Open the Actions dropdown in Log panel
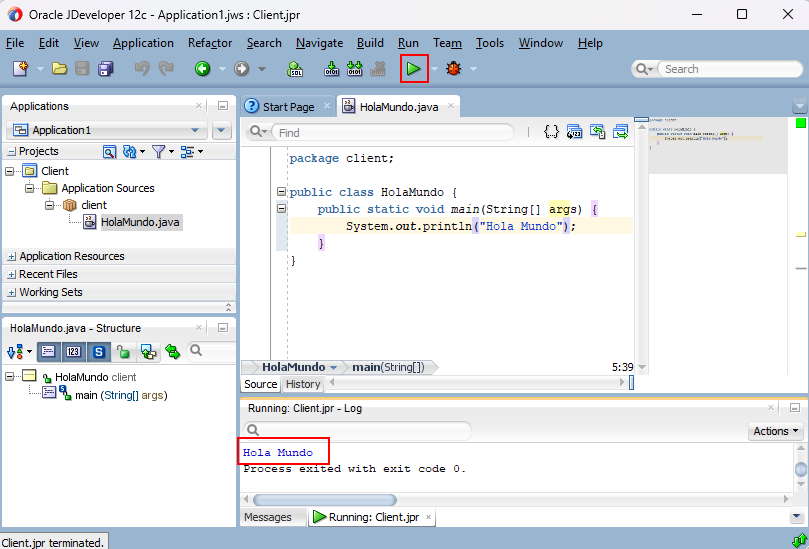 coord(775,431)
